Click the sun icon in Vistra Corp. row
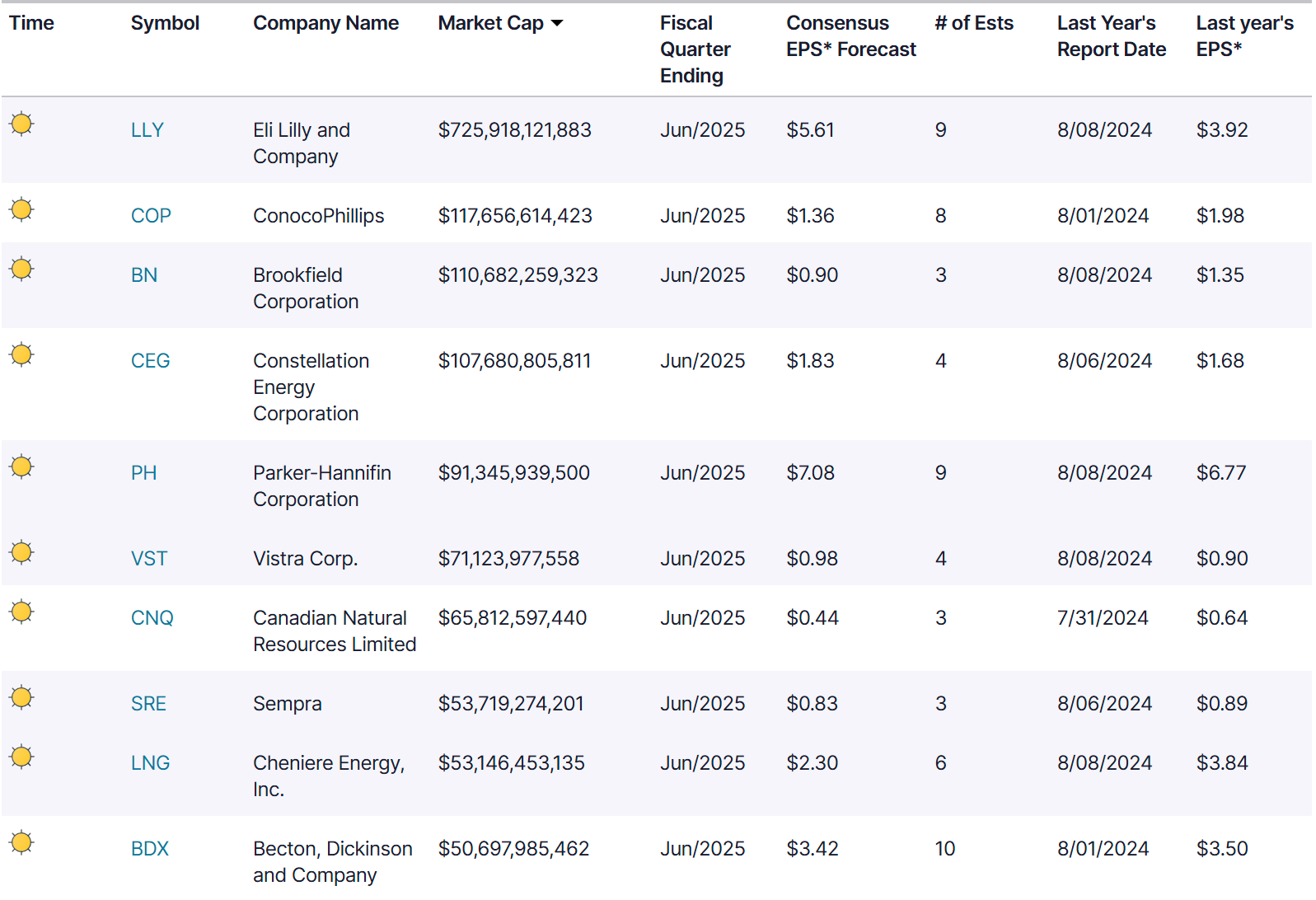Screen dimensions: 1316x900 point(22,553)
